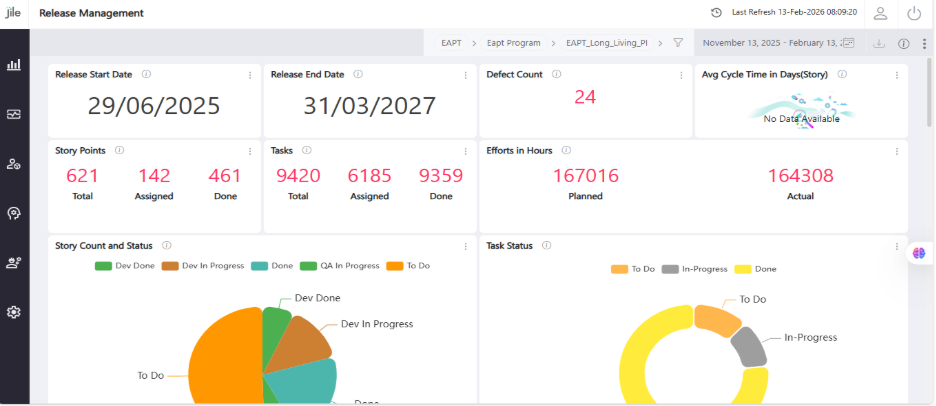Click info icon beside Efforts in Hours
The height and width of the screenshot is (406, 936).
tap(566, 150)
